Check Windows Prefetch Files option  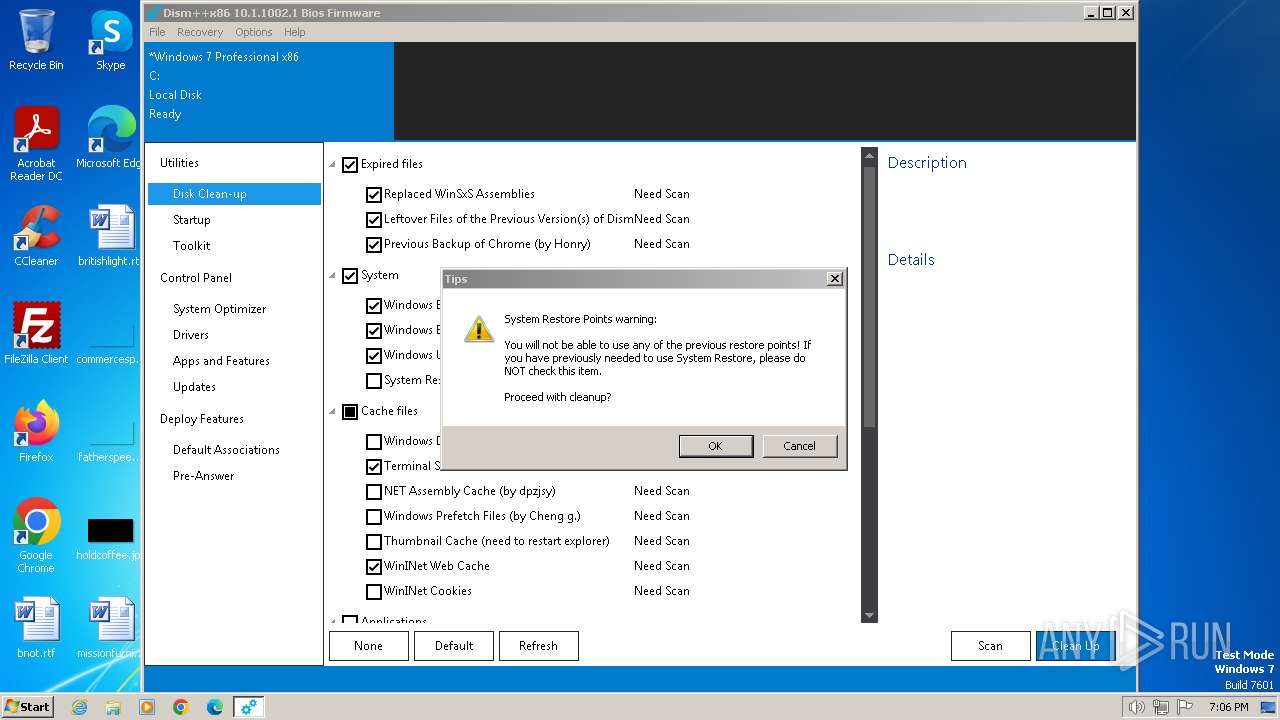pyautogui.click(x=374, y=516)
